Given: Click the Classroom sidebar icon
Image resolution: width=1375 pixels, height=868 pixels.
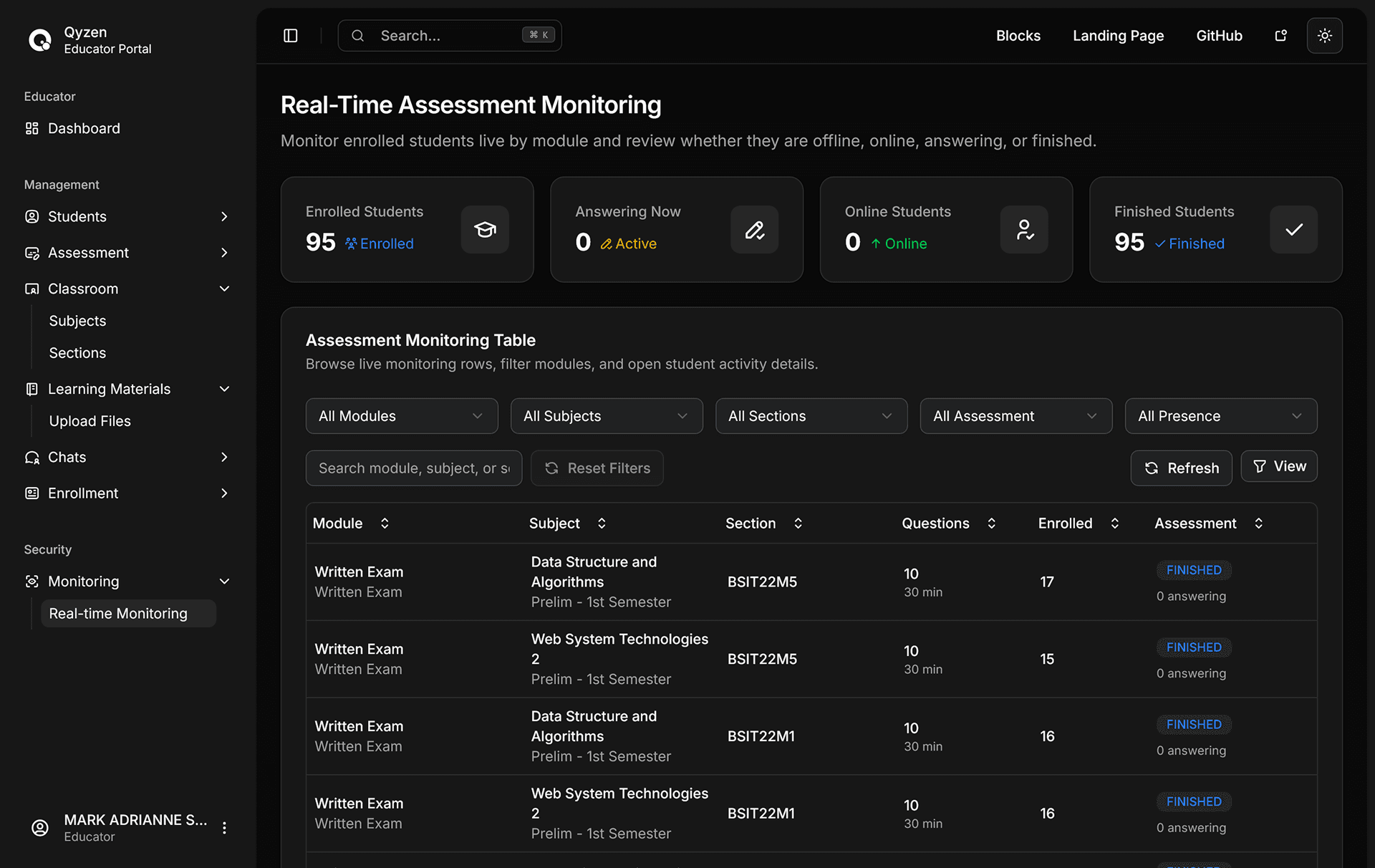Looking at the screenshot, I should click(x=32, y=289).
